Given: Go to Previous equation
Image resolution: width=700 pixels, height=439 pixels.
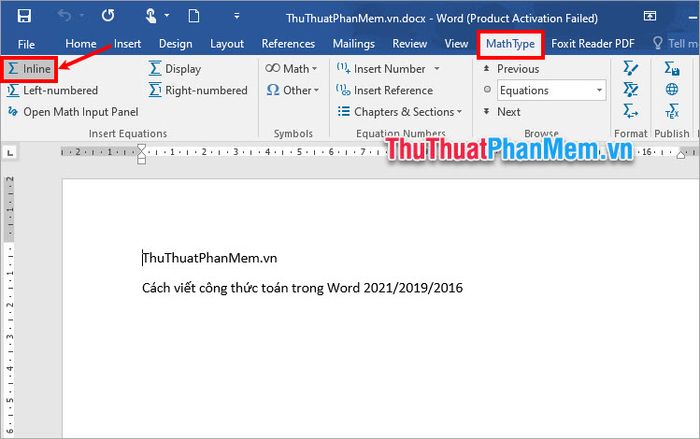Looking at the screenshot, I should pos(512,69).
